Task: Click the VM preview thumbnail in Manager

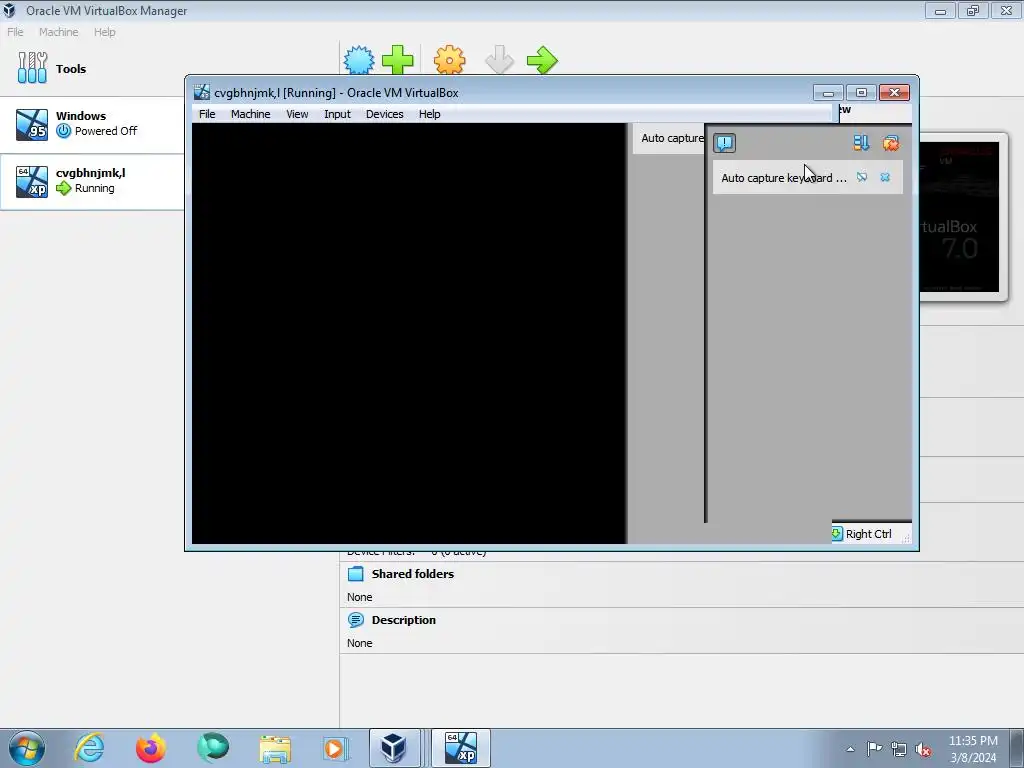Action: 959,217
